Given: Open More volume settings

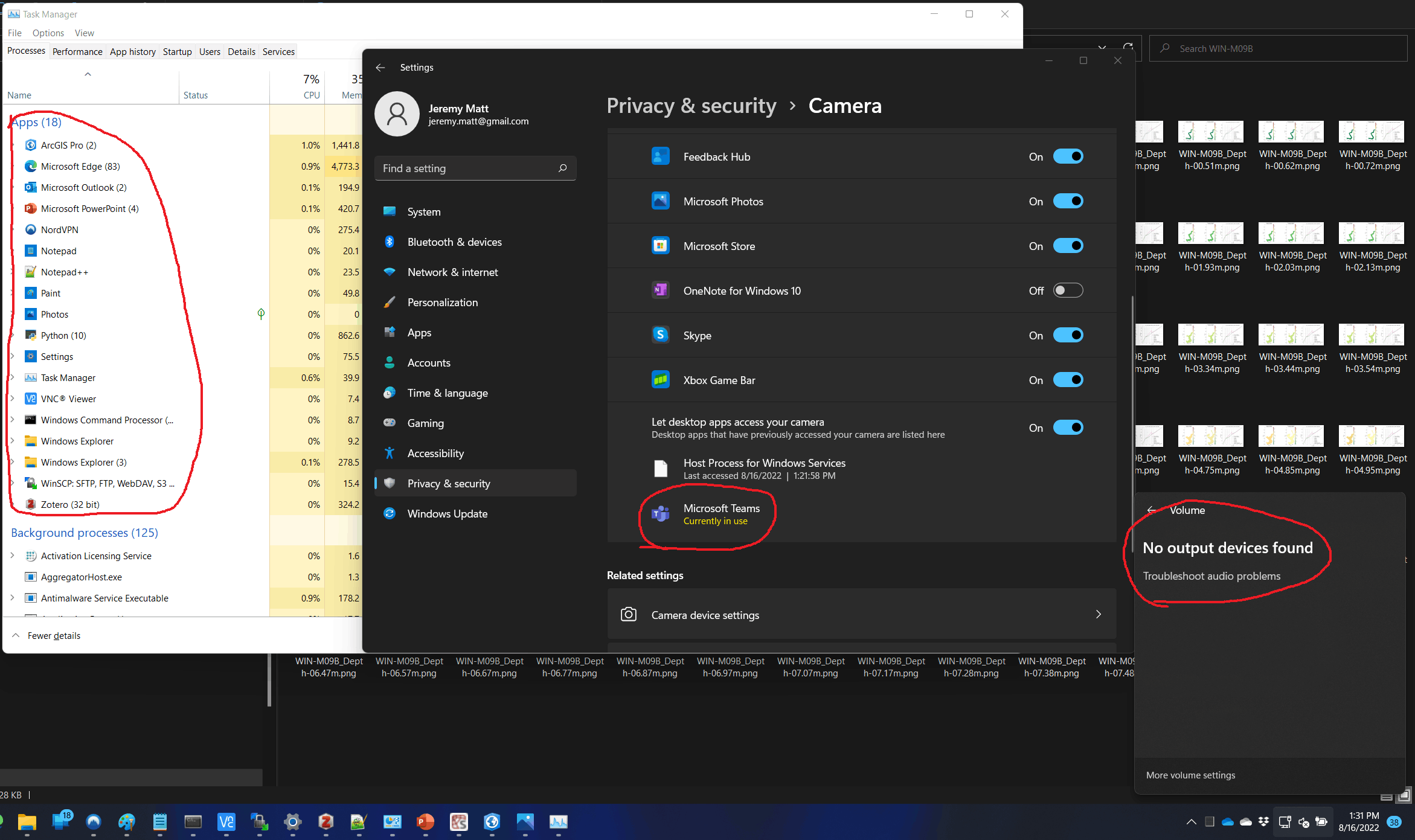Looking at the screenshot, I should 1190,775.
